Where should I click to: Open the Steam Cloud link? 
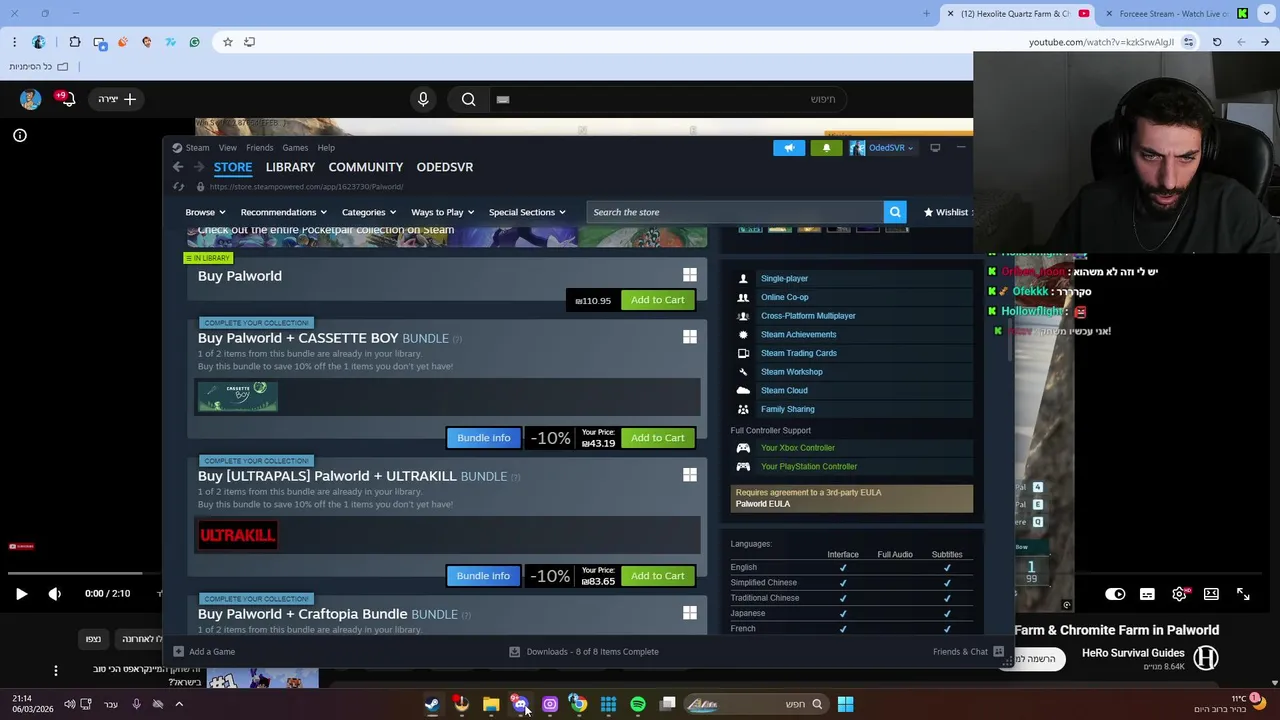click(784, 391)
